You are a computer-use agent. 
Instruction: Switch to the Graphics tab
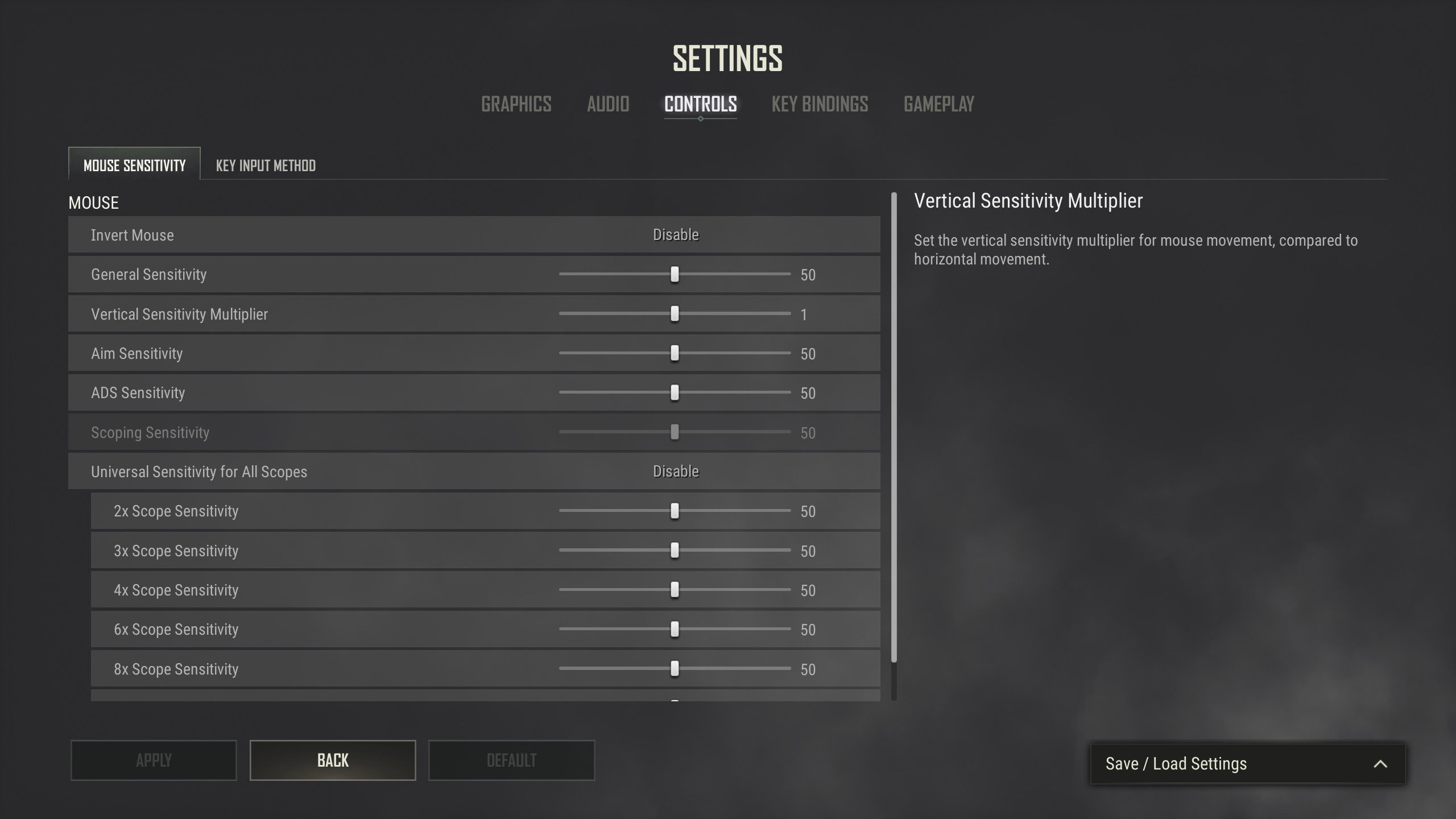516,104
